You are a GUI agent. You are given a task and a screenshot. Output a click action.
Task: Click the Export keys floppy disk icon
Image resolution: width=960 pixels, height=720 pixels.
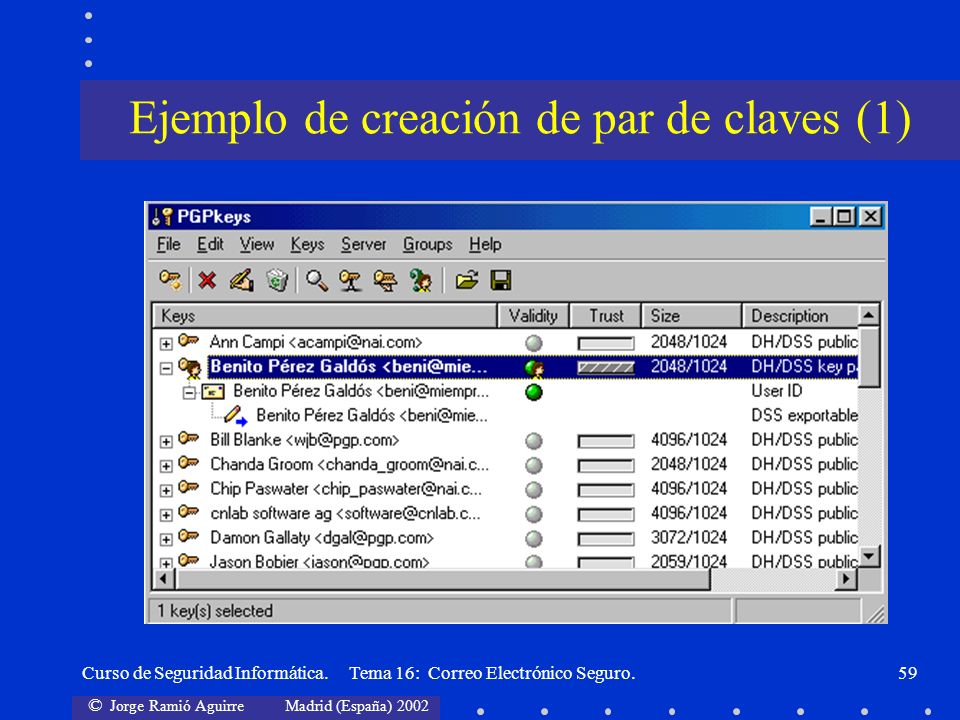[501, 280]
